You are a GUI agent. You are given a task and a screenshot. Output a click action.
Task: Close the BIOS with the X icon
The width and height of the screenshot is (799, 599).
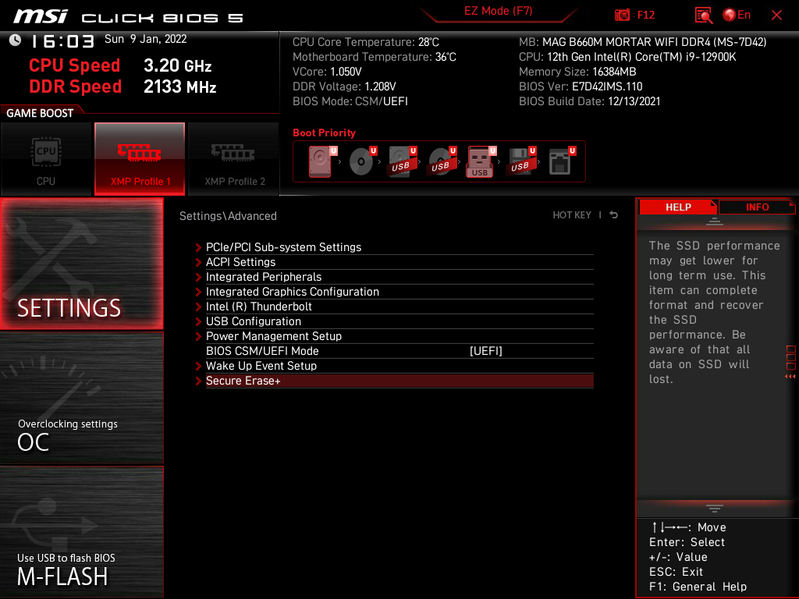pos(777,15)
